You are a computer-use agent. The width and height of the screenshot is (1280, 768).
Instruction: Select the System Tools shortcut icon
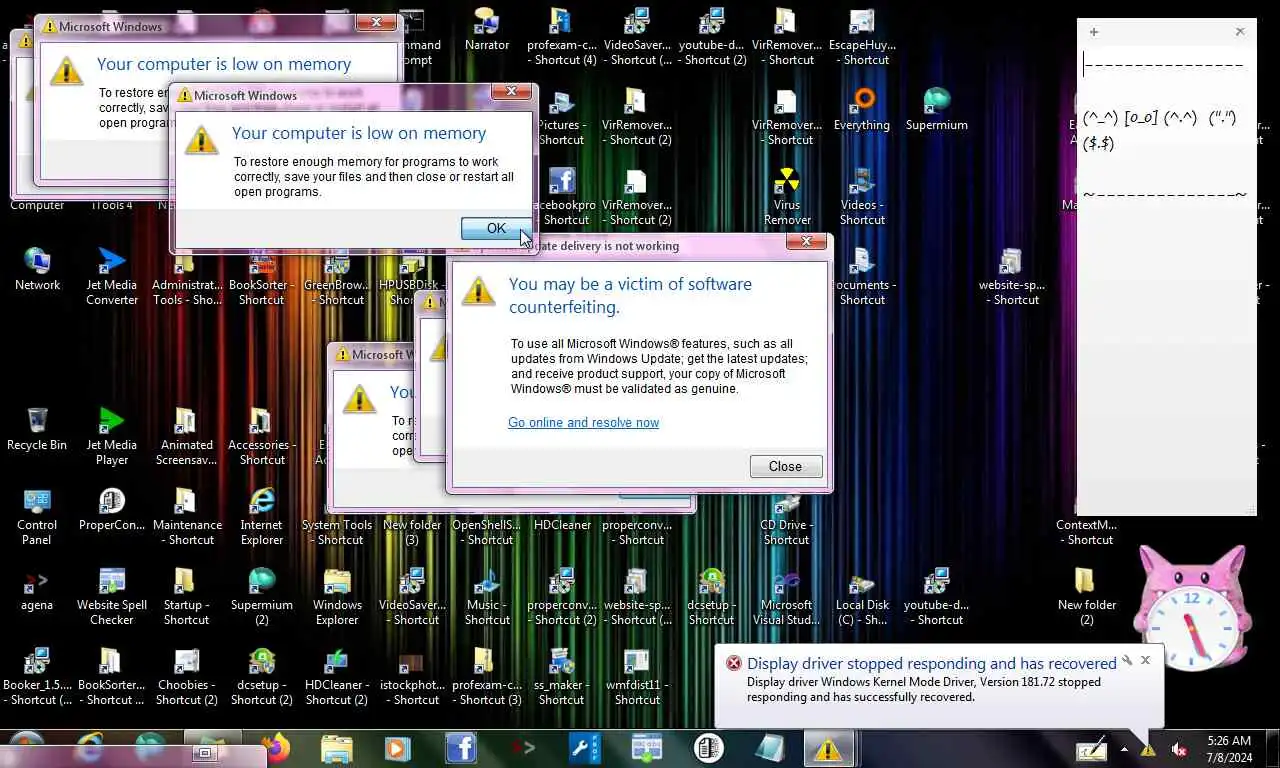coord(337,524)
